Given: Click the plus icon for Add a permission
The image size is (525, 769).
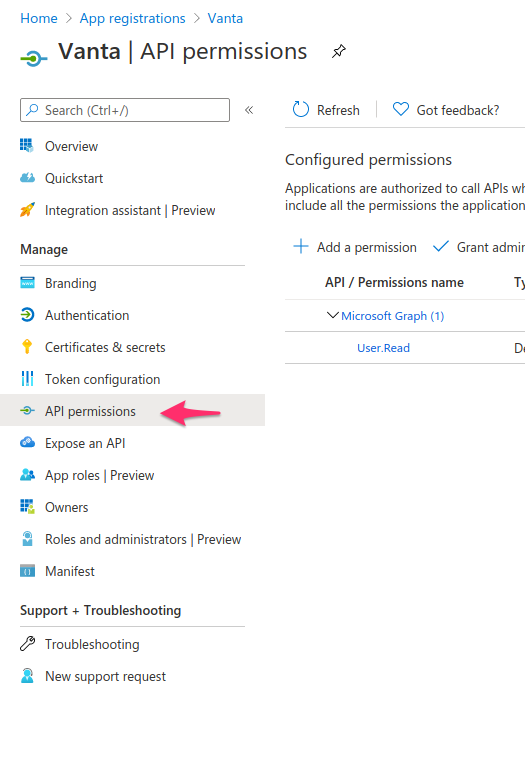Looking at the screenshot, I should (301, 246).
